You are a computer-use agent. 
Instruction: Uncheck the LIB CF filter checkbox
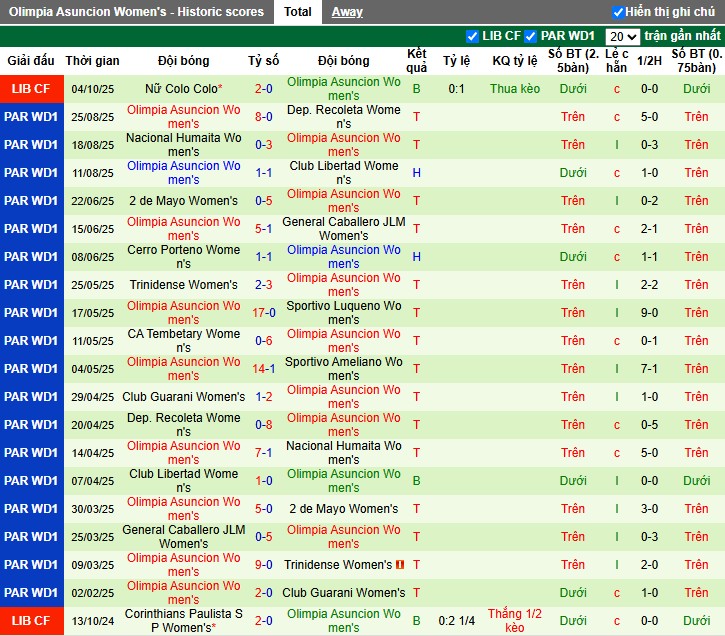473,36
